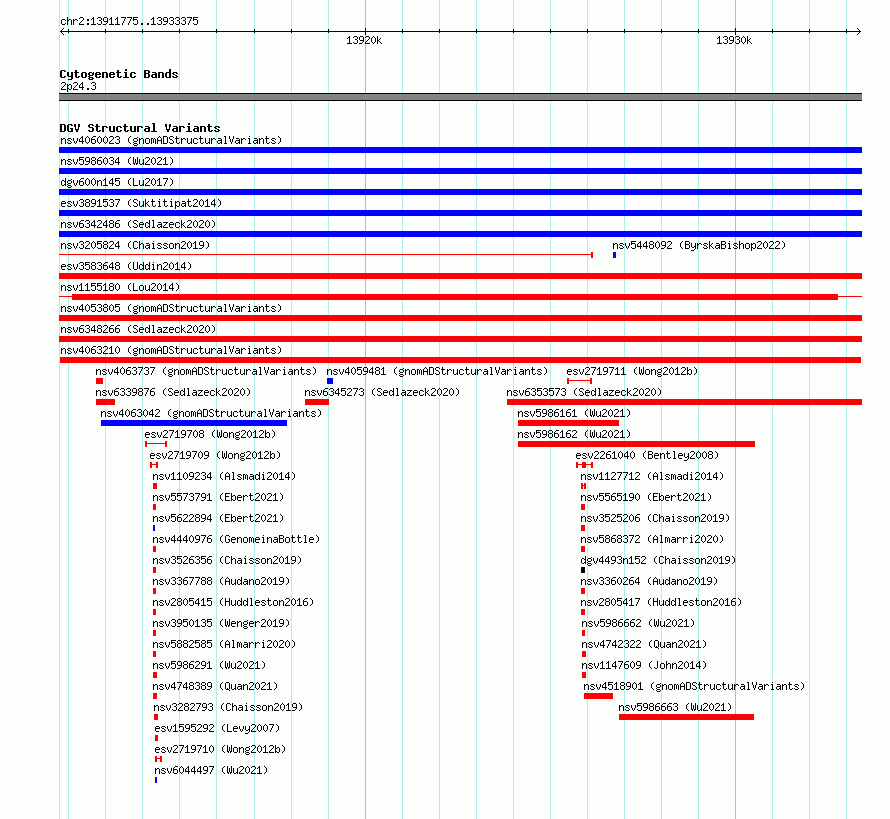
Task: Click nsv5868372 (Almarri2020) label
Action: [652, 539]
